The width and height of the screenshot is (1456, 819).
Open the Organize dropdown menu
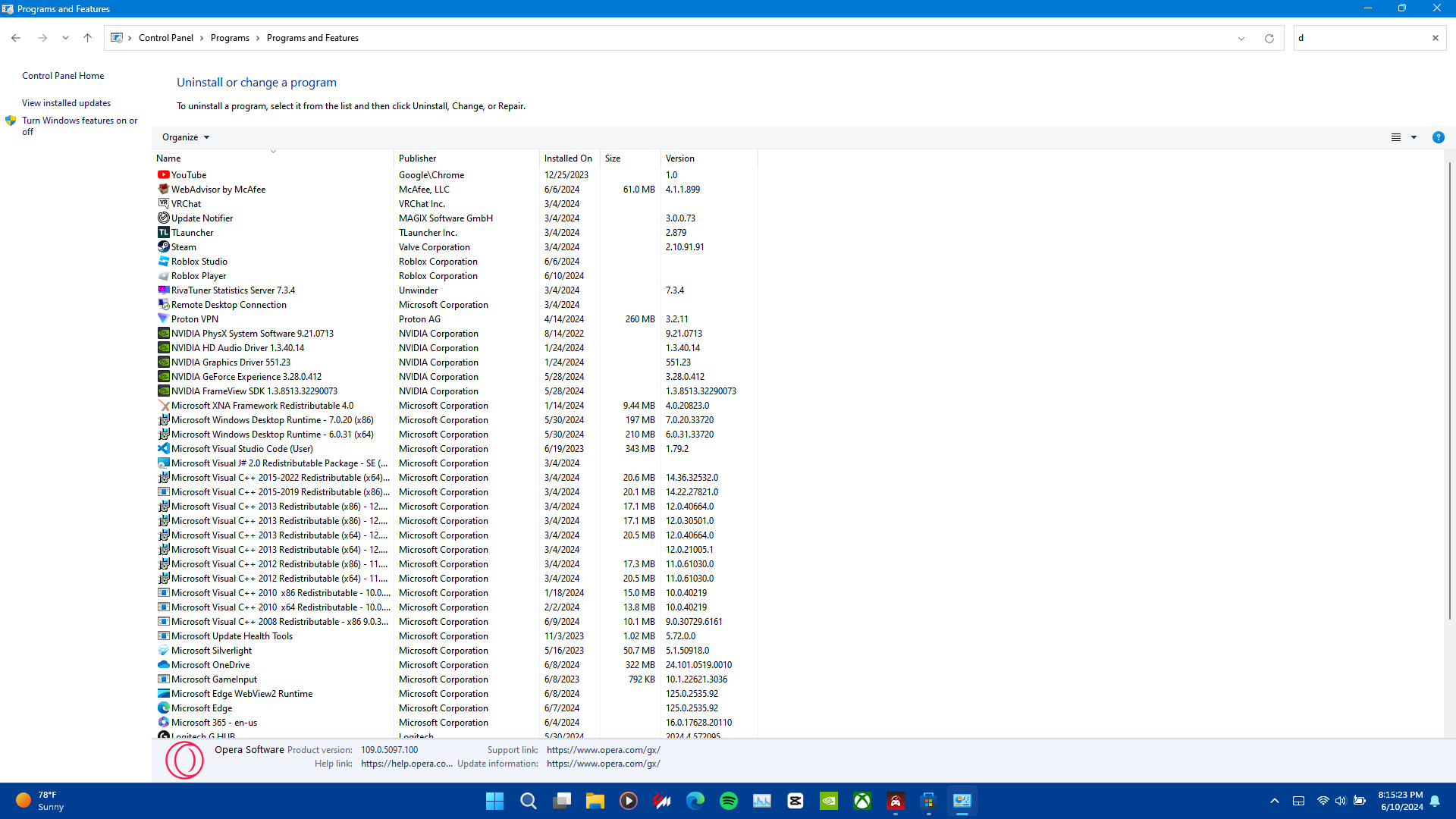[x=185, y=137]
